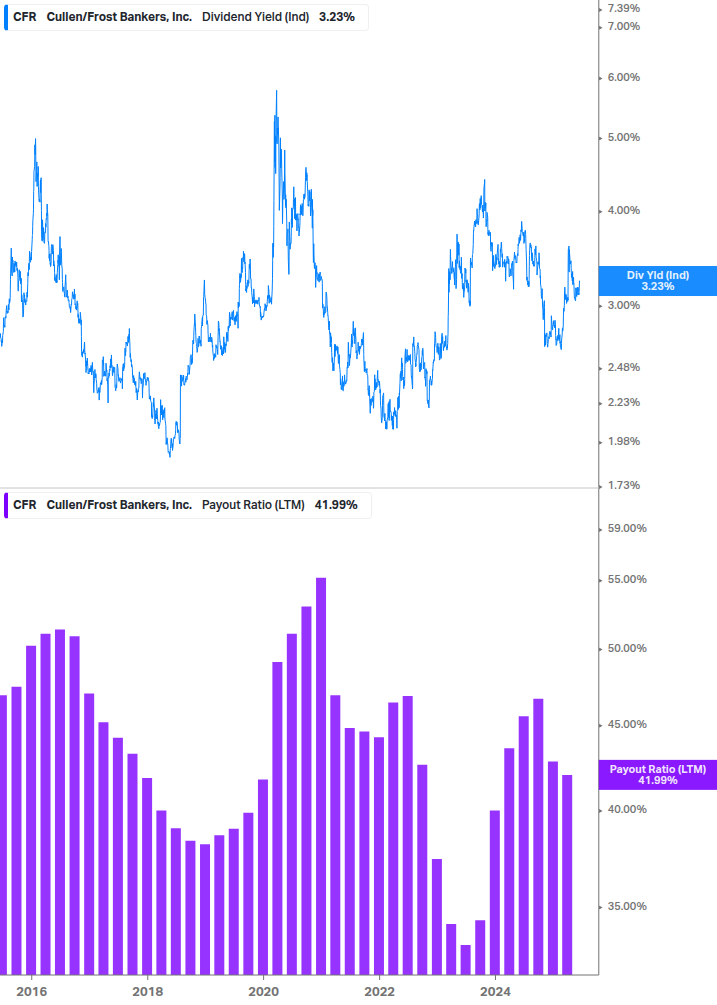Click the 45.00% tick on payout axis
This screenshot has width=717, height=1005.
click(627, 724)
